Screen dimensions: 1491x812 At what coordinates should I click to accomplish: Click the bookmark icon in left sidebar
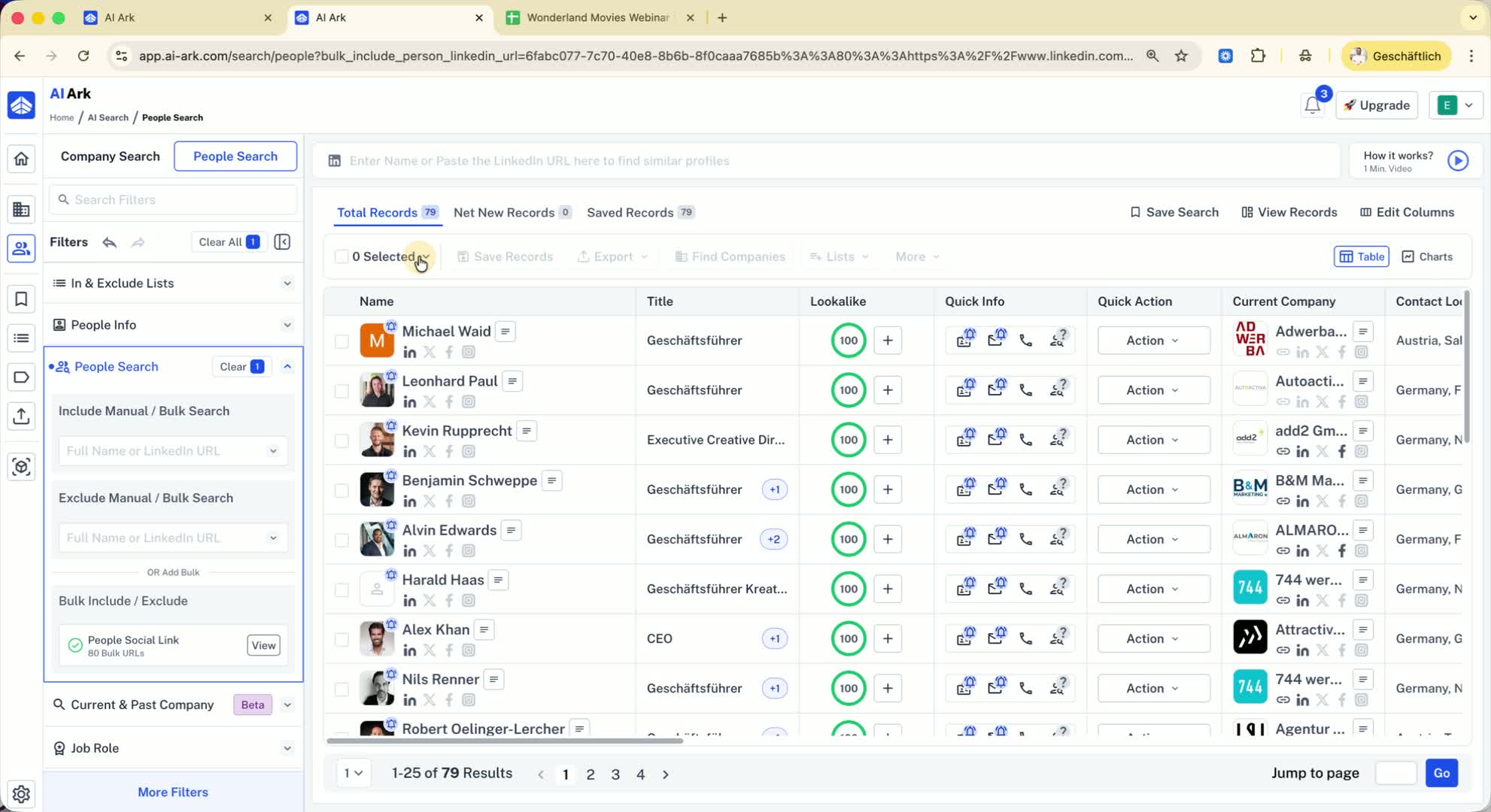[x=21, y=299]
